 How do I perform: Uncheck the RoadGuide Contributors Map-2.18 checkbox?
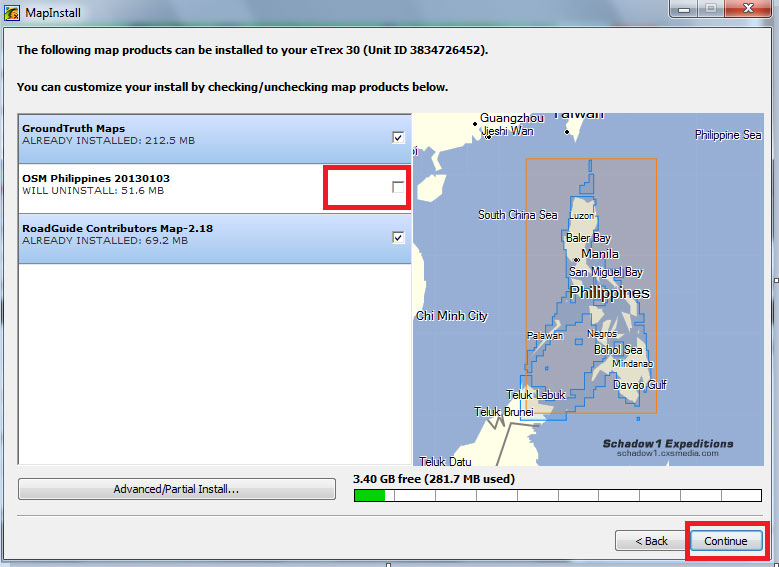coord(398,238)
